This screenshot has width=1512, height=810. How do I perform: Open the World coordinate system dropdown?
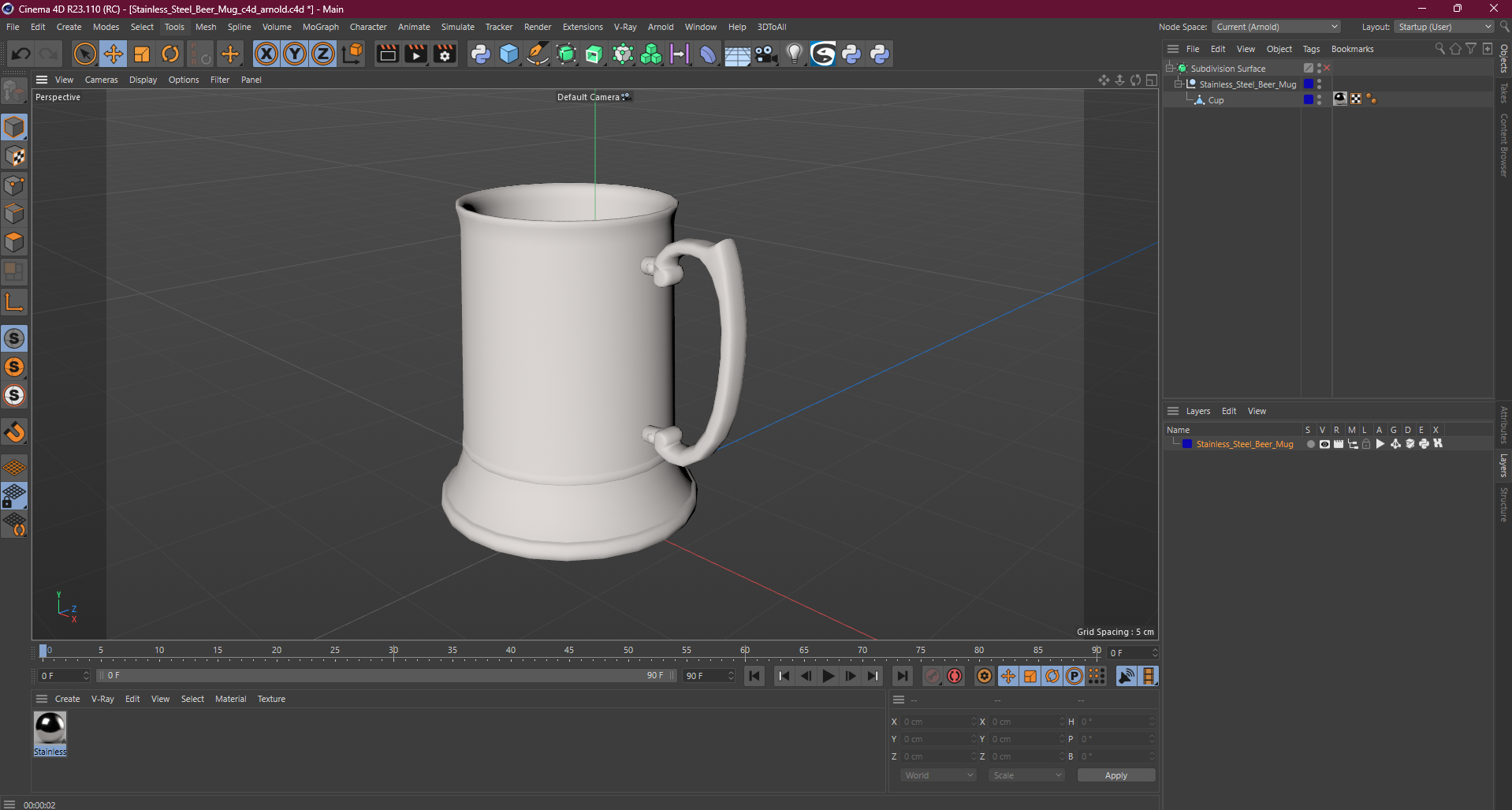[x=938, y=775]
